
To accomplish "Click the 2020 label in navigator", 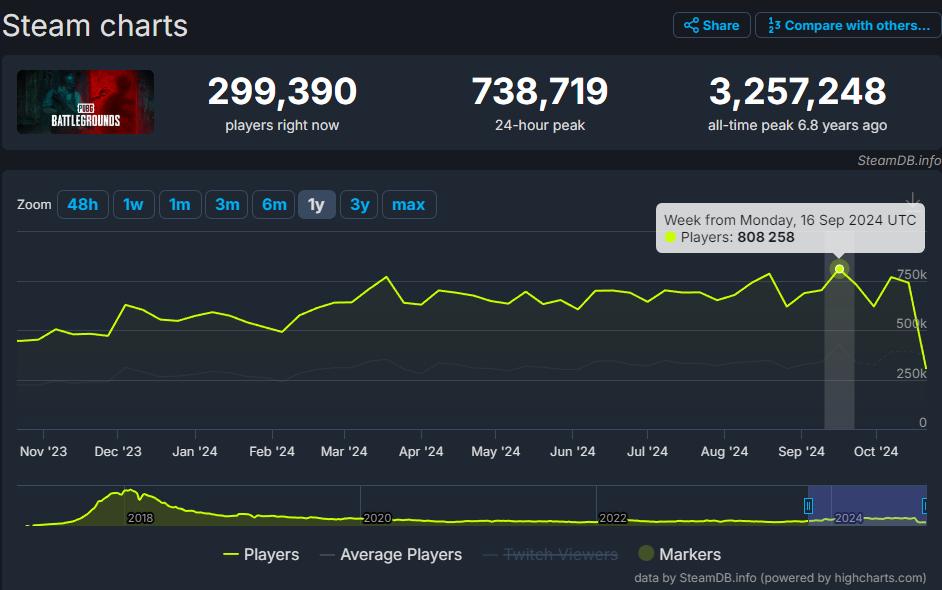I will click(x=377, y=518).
